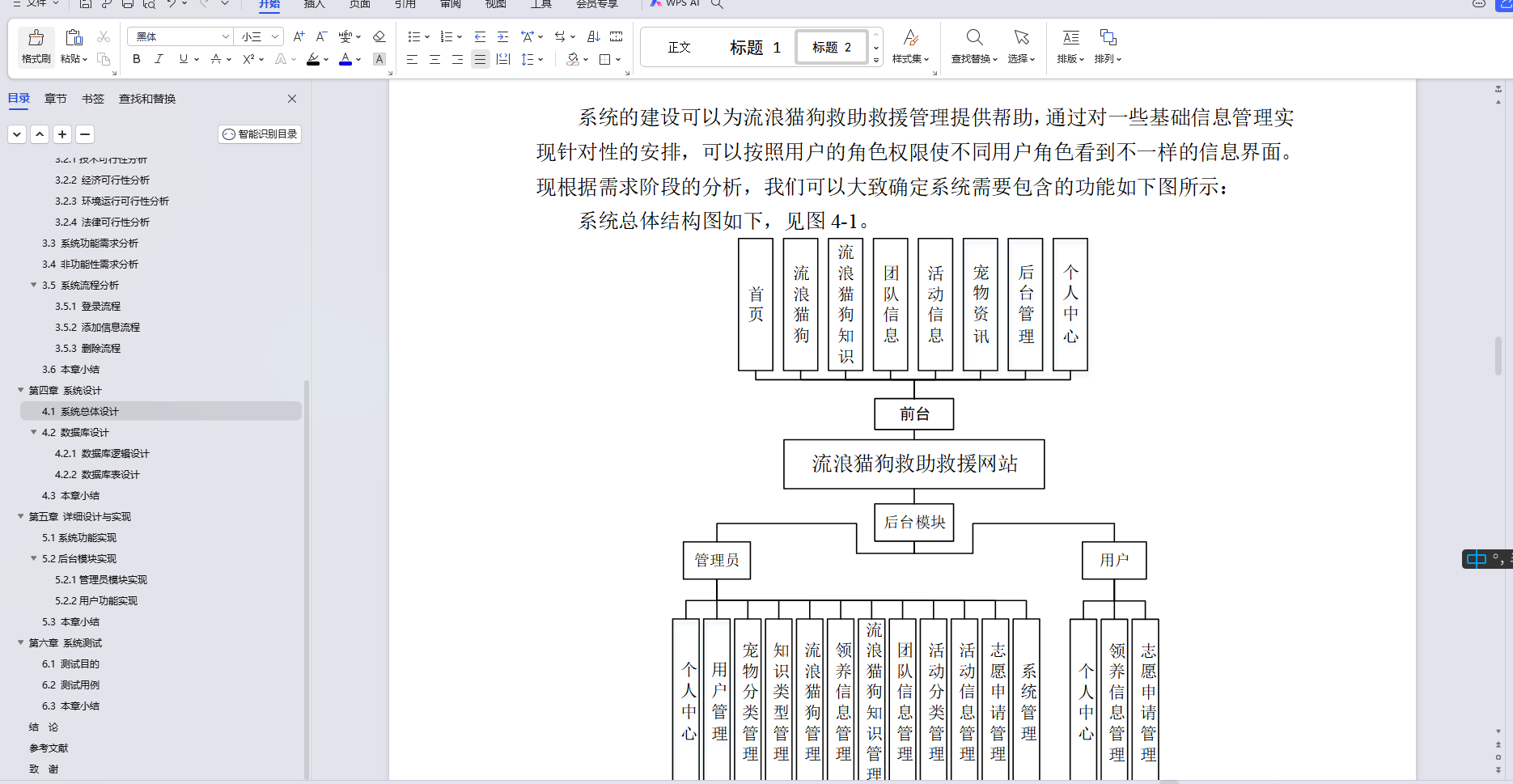The height and width of the screenshot is (784, 1513).
Task: Click the scissors cut icon
Action: click(x=103, y=36)
